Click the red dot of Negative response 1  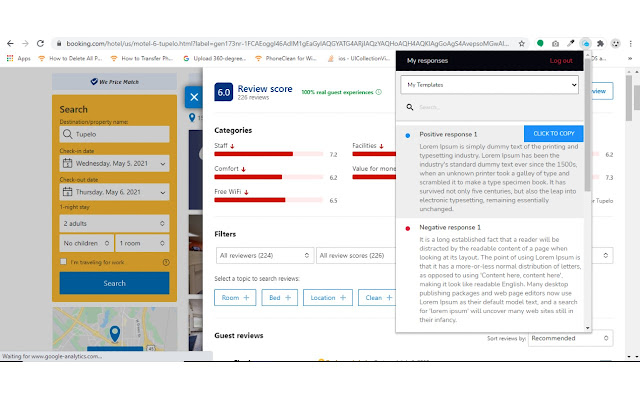click(x=407, y=228)
